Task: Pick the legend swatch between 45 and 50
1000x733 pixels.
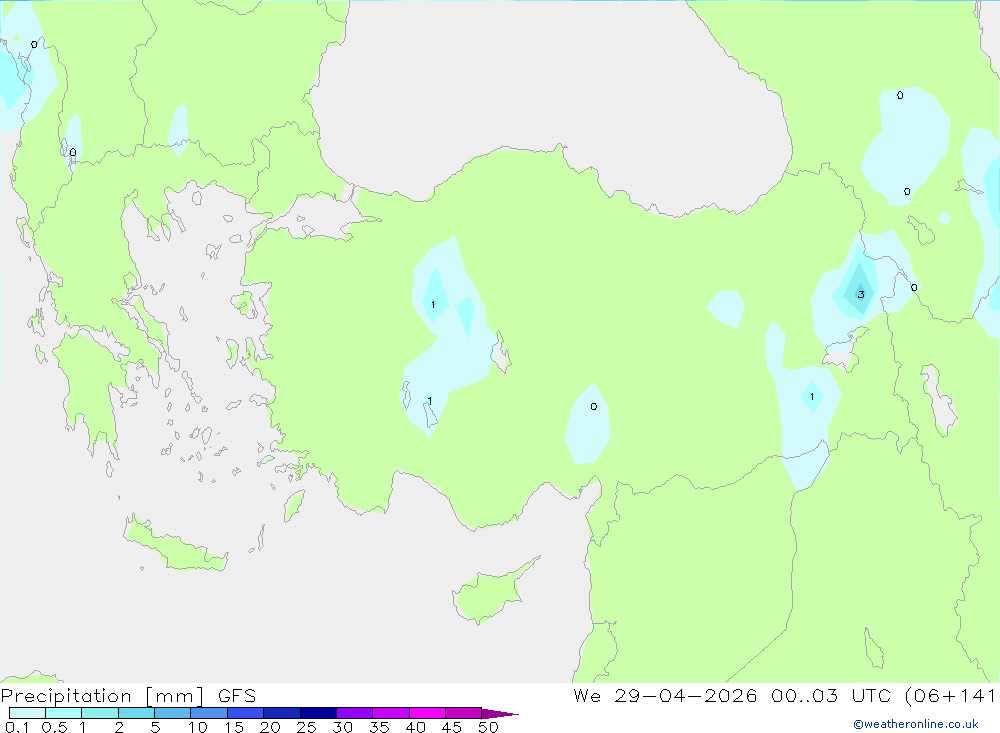Action: (x=464, y=713)
